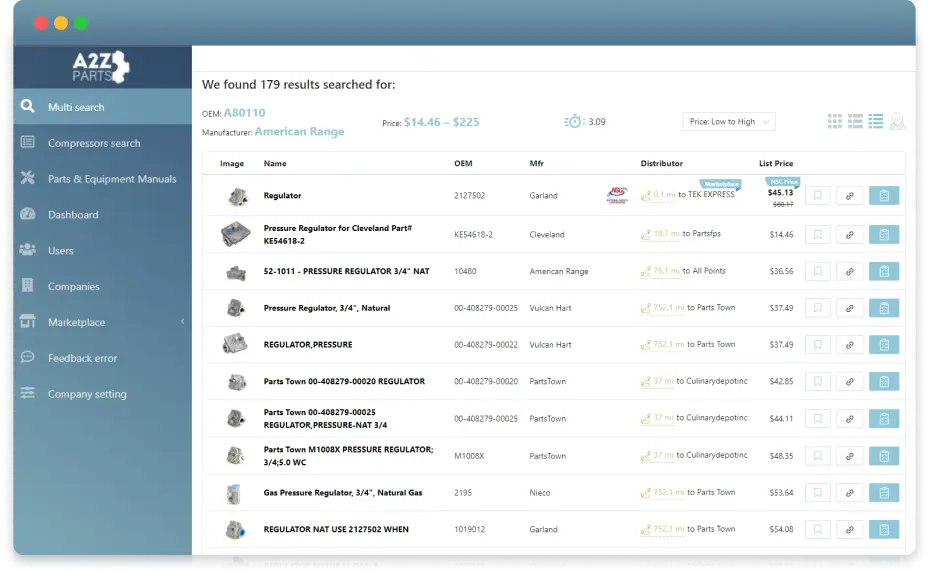Open thumbnail of Garland Regulator 2127502
Viewport: 929px width, 572px height.
(x=238, y=196)
